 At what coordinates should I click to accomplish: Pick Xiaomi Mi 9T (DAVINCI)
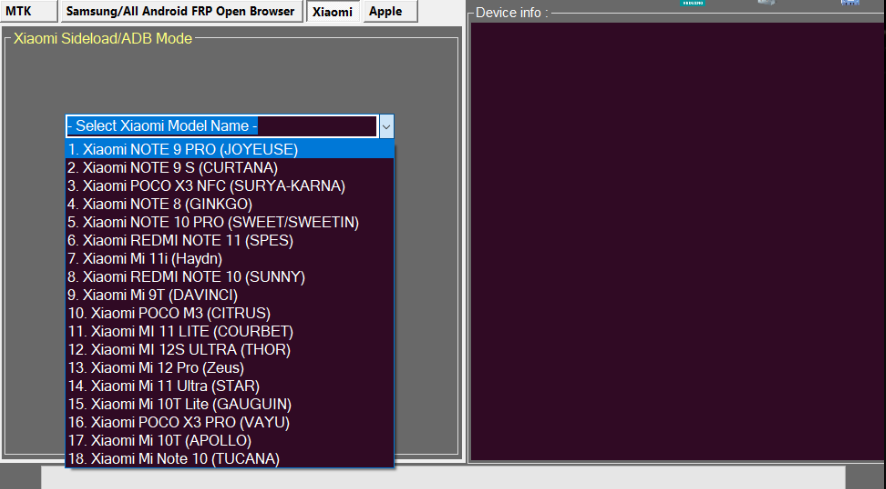pos(230,295)
